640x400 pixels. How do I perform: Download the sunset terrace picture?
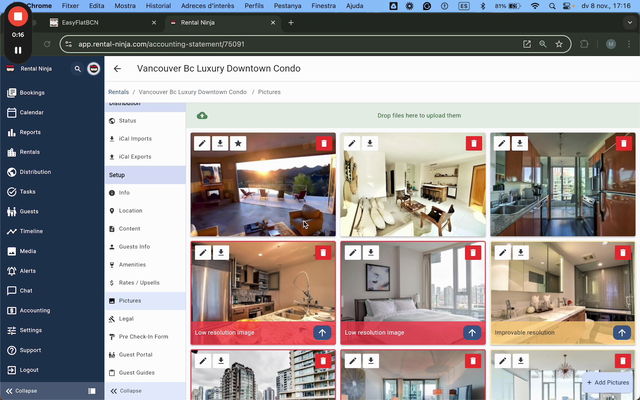point(220,143)
